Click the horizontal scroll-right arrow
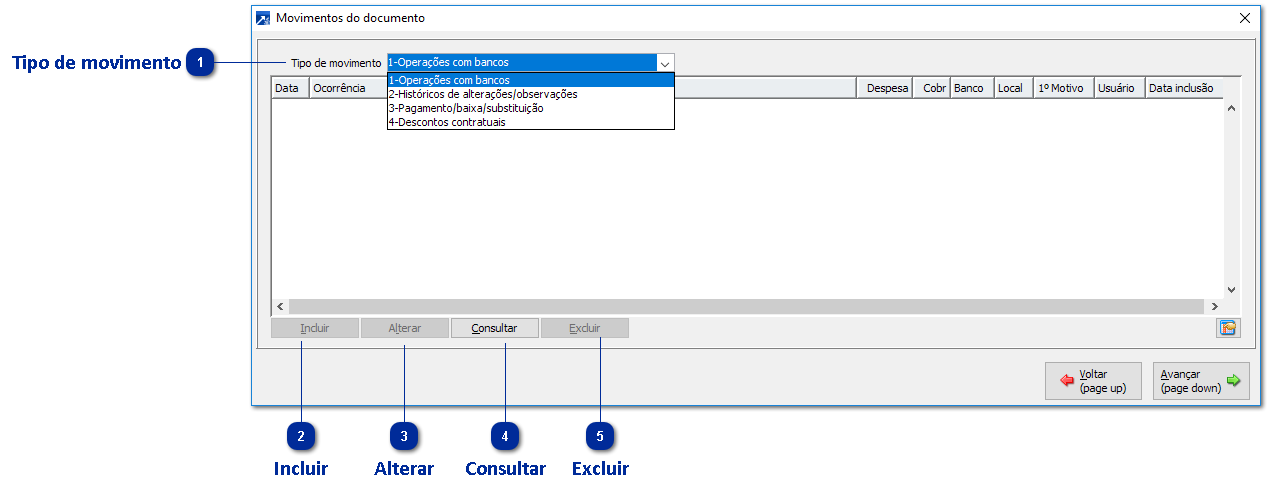The width and height of the screenshot is (1274, 497). point(1215,306)
